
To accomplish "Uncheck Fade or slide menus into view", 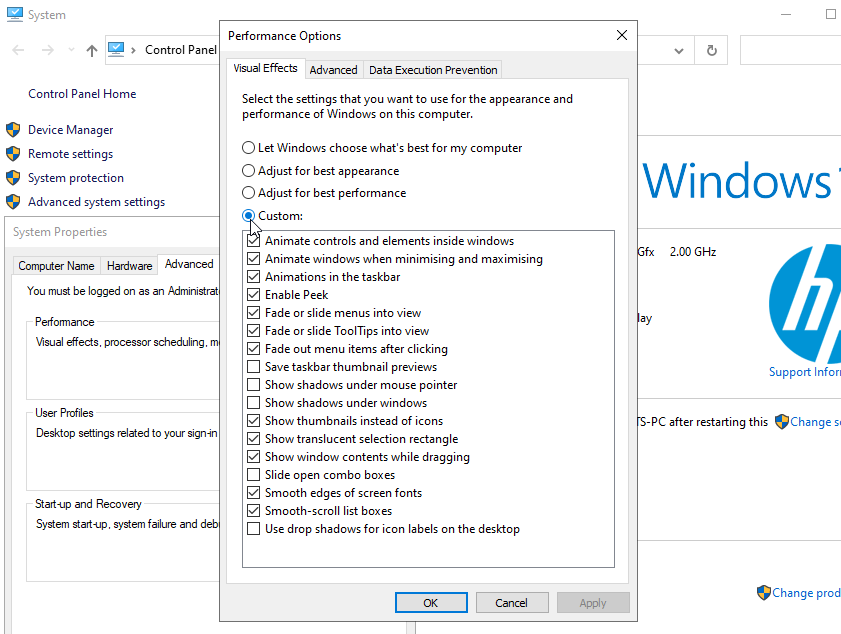I will (x=253, y=313).
